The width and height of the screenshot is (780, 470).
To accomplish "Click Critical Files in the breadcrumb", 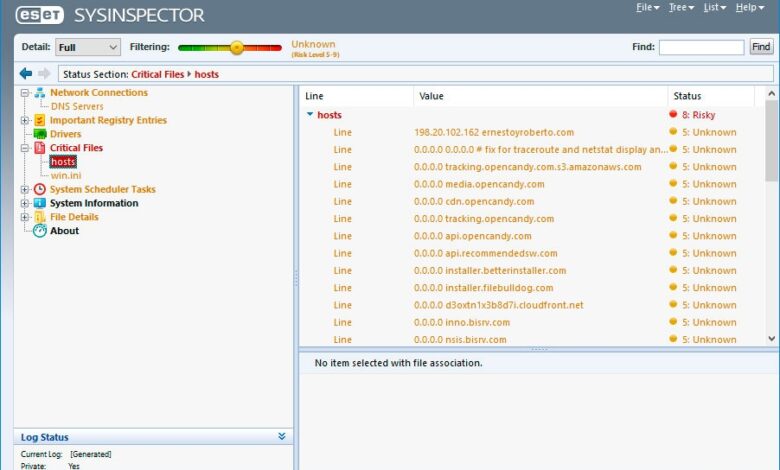I will [158, 75].
